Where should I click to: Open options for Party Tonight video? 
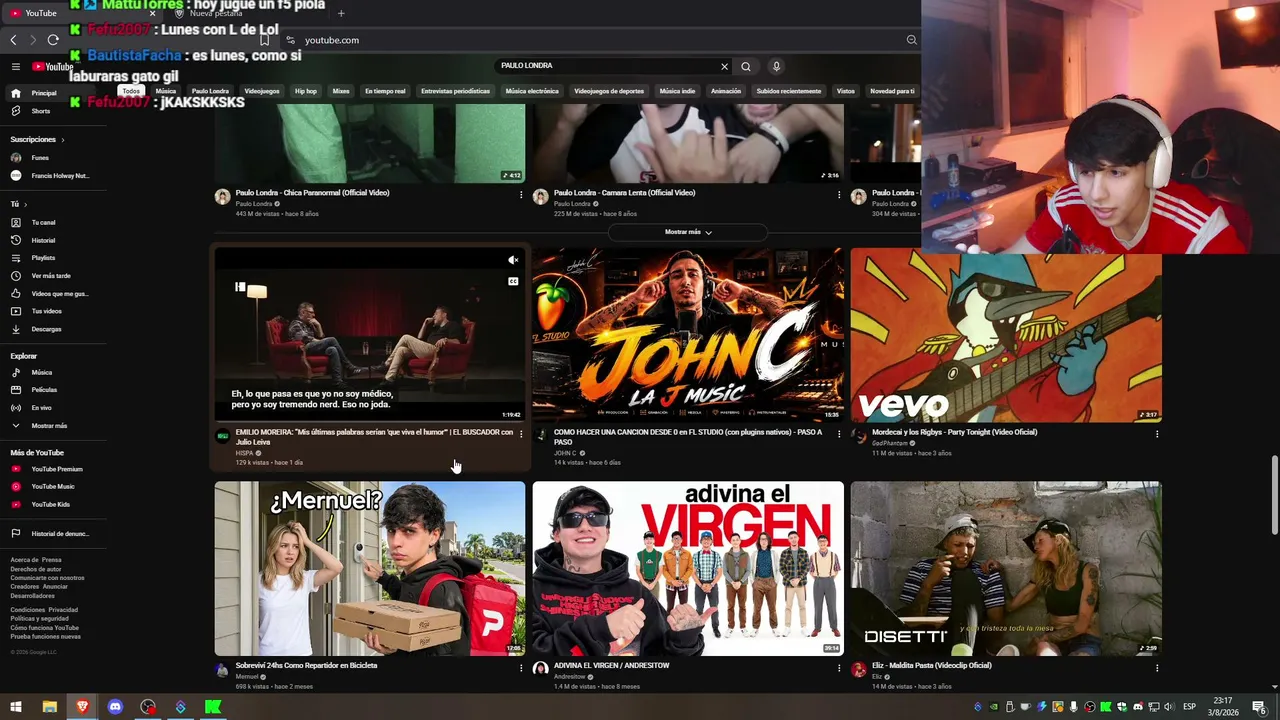[x=1157, y=434]
